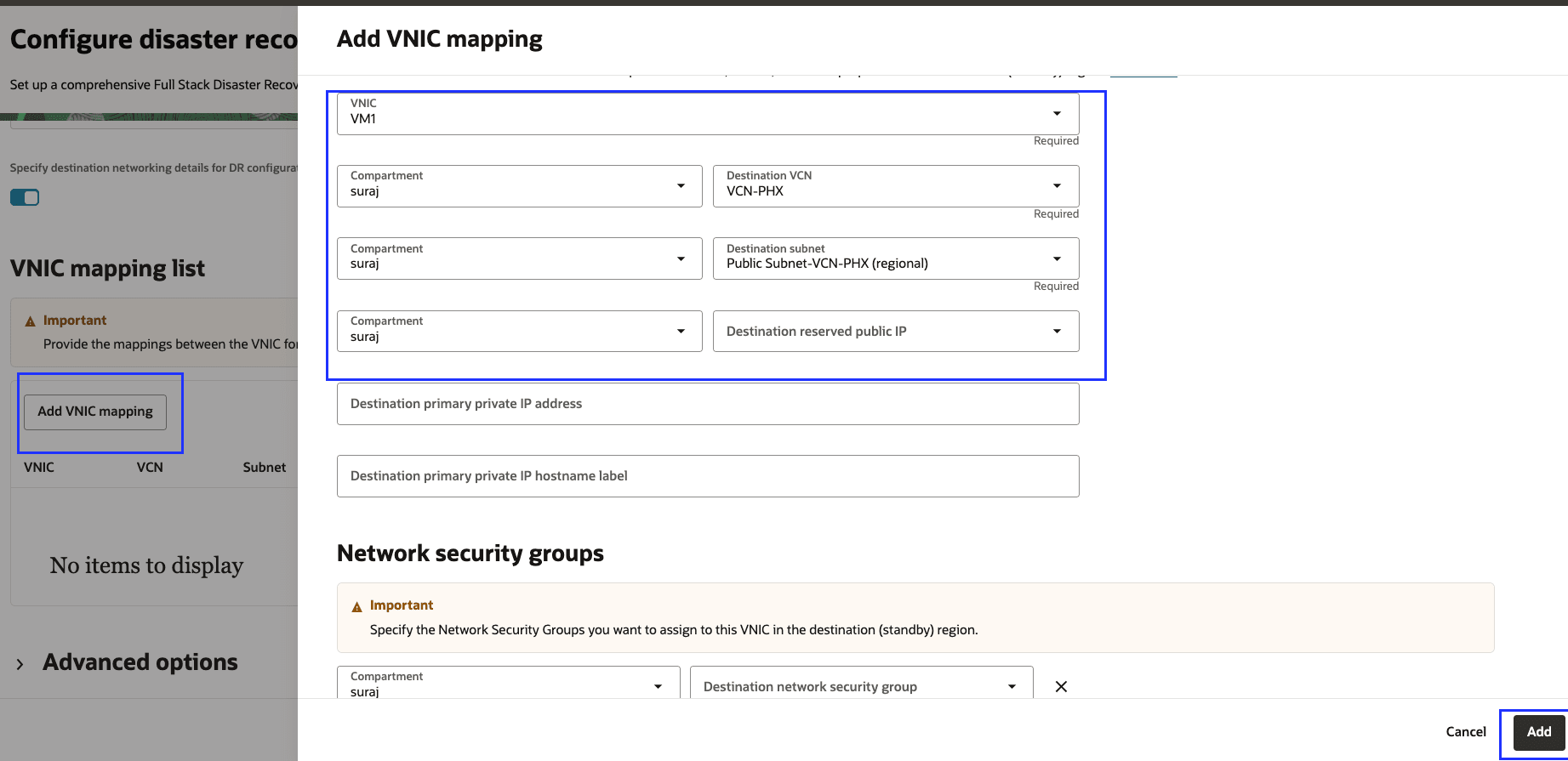The height and width of the screenshot is (761, 1568).
Task: Click the Add VNIC mapping panel title
Action: tap(440, 39)
